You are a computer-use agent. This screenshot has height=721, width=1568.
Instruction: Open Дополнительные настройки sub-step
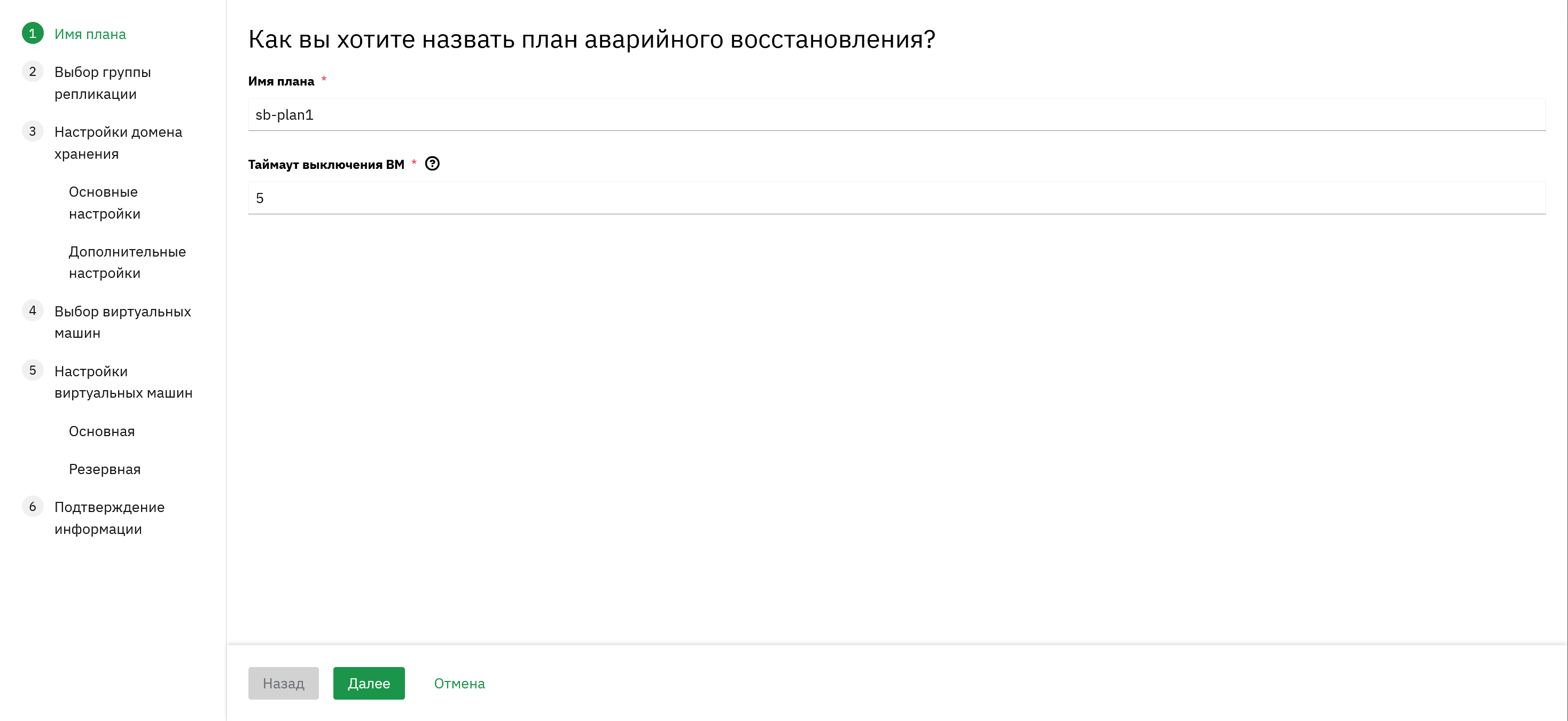[127, 262]
